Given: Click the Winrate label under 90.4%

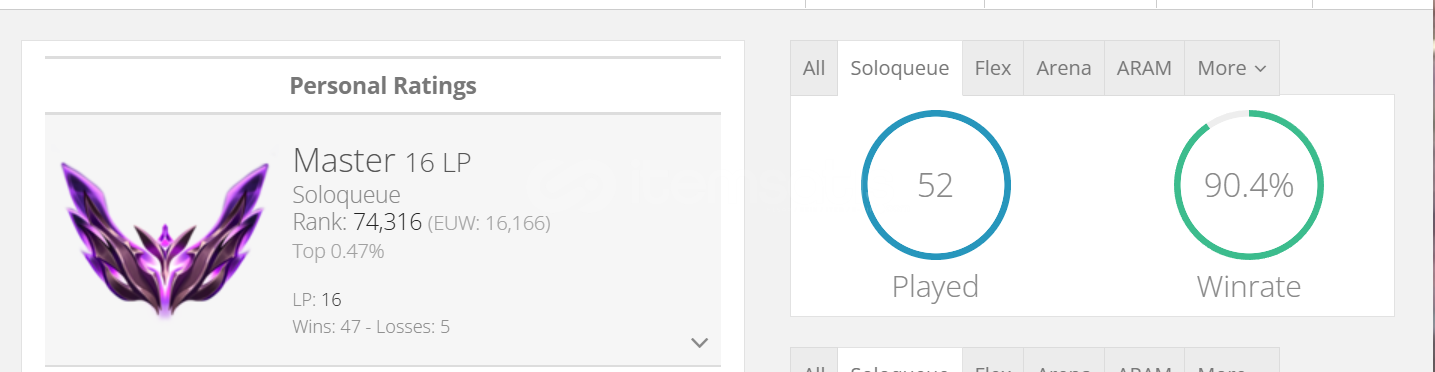Looking at the screenshot, I should click(x=1249, y=287).
